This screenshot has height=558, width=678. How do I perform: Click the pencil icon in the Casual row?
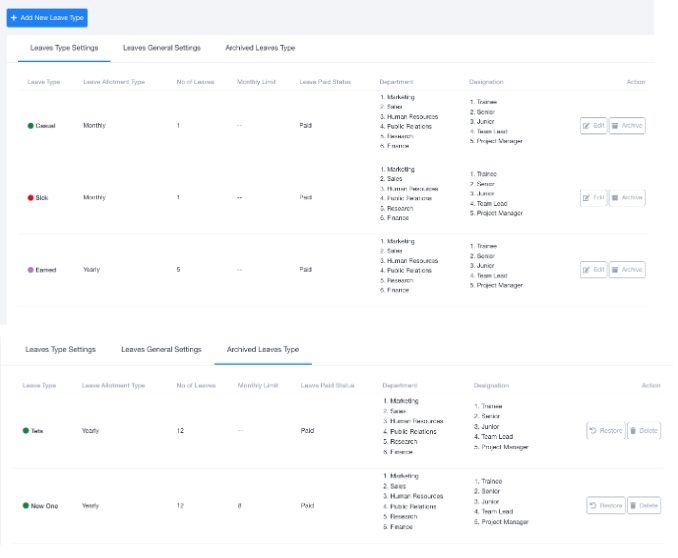586,126
